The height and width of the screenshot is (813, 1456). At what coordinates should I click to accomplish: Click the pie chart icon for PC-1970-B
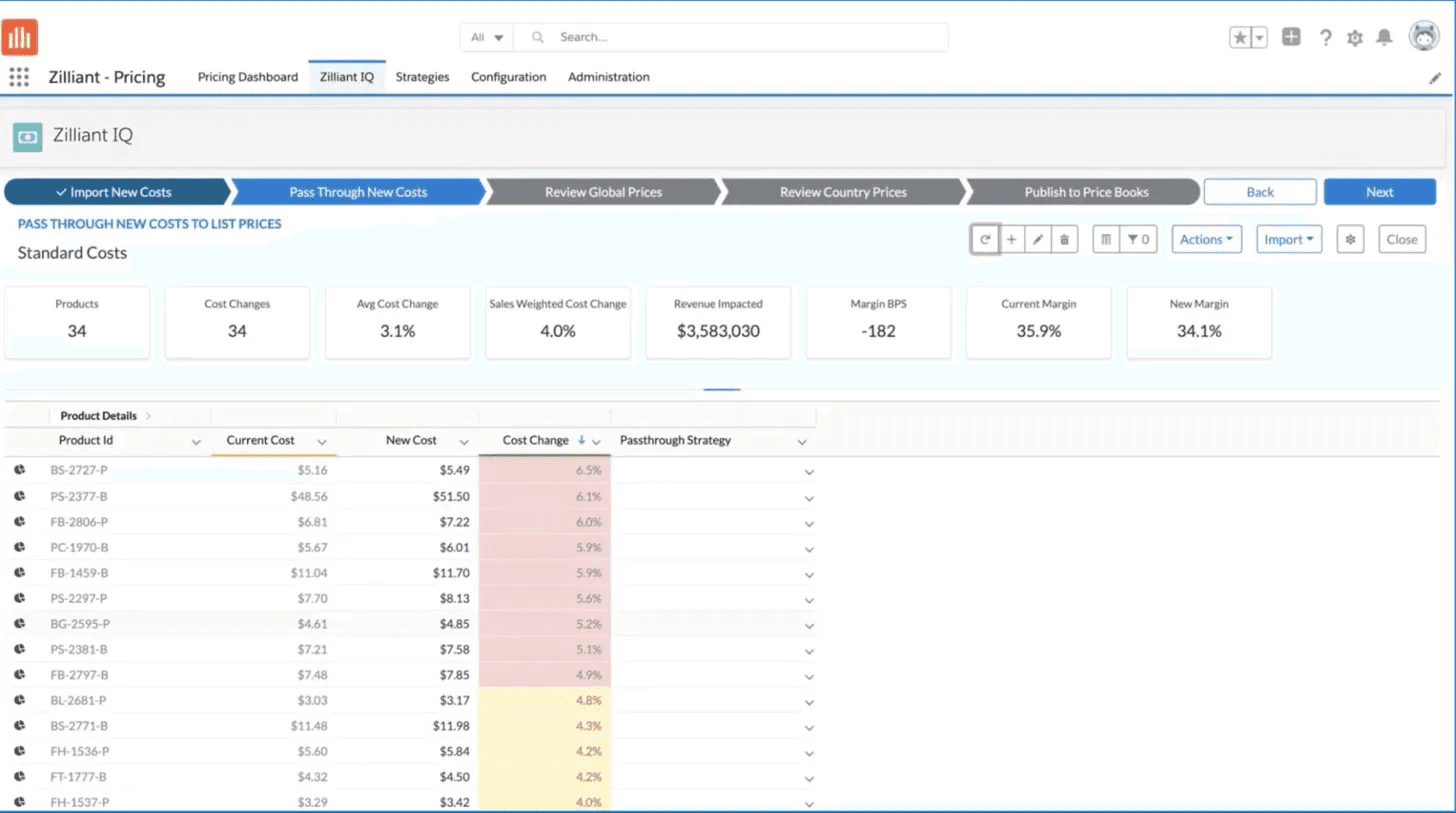pos(19,546)
